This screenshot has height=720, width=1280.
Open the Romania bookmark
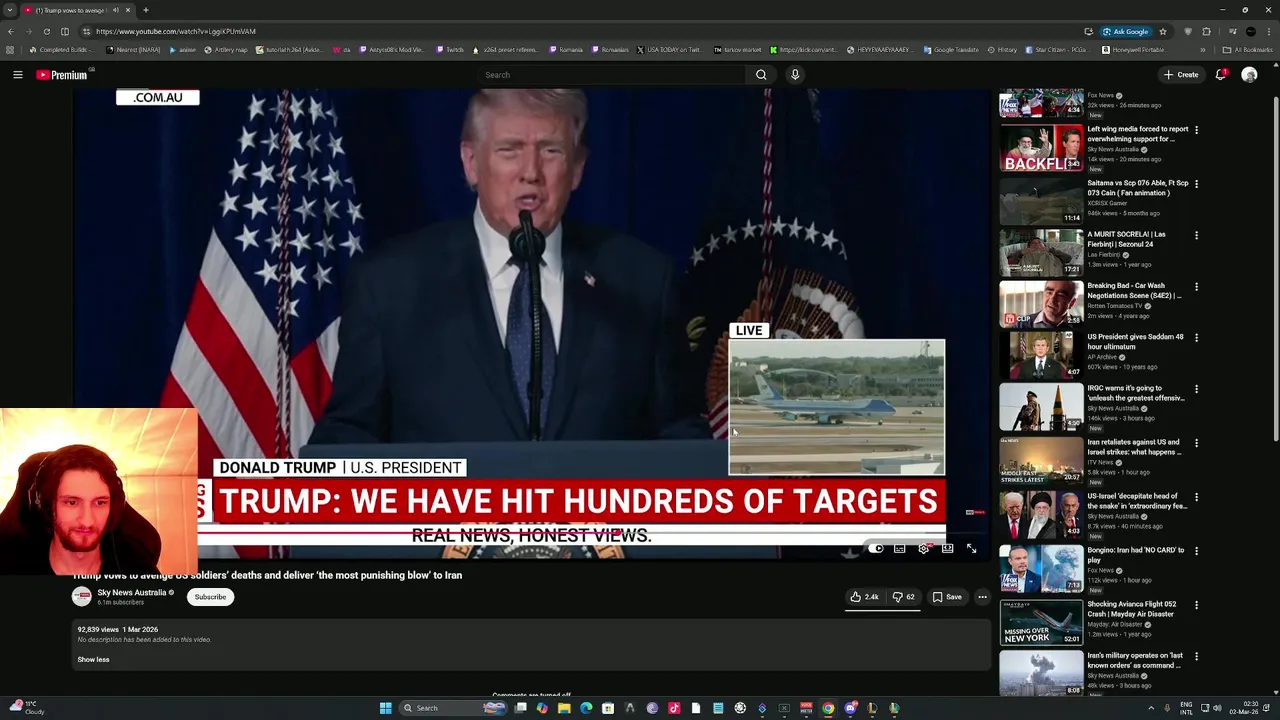(x=565, y=50)
